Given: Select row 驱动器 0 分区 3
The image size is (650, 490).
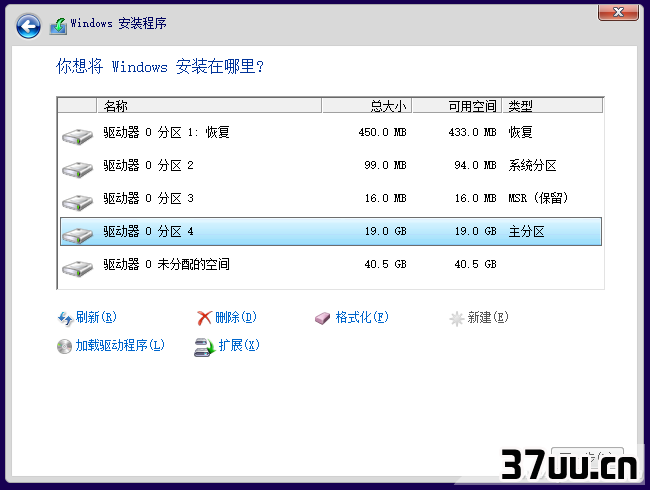Looking at the screenshot, I should pyautogui.click(x=331, y=198).
